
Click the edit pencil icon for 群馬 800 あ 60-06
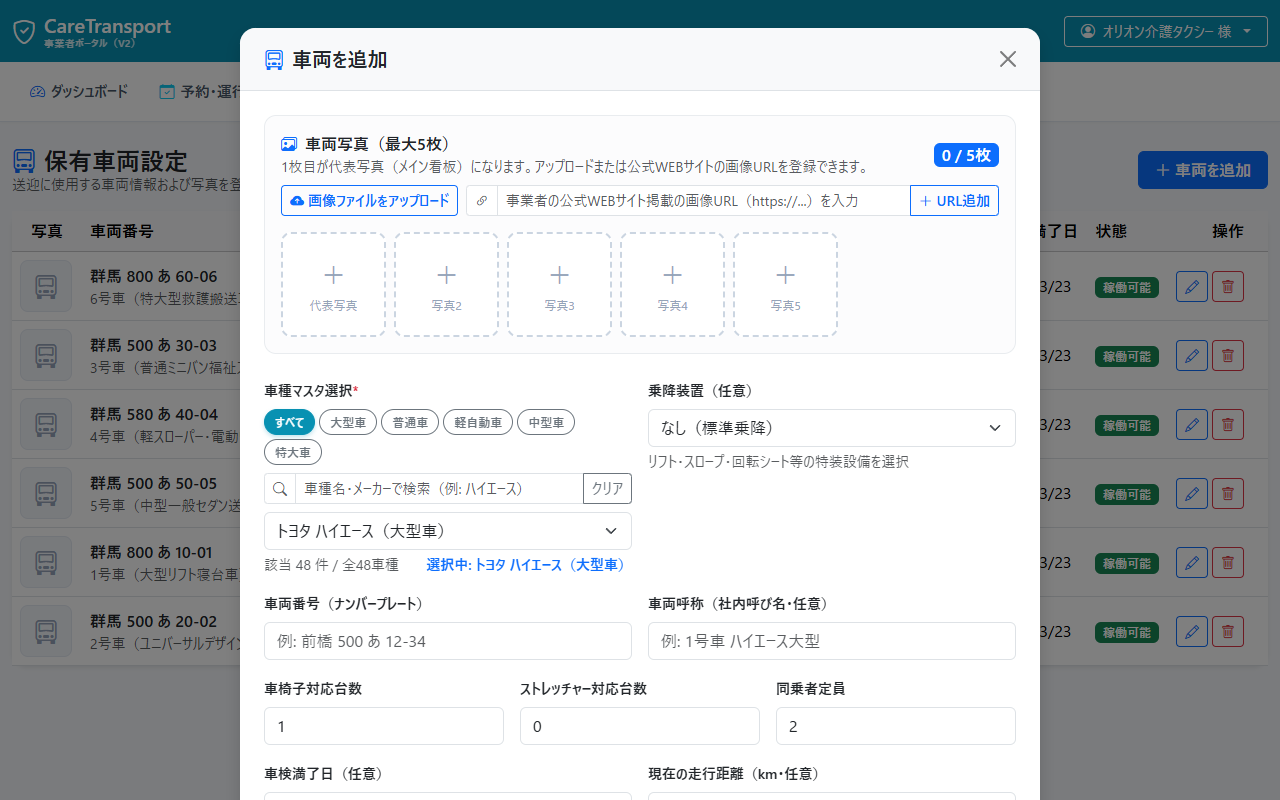click(x=1192, y=287)
